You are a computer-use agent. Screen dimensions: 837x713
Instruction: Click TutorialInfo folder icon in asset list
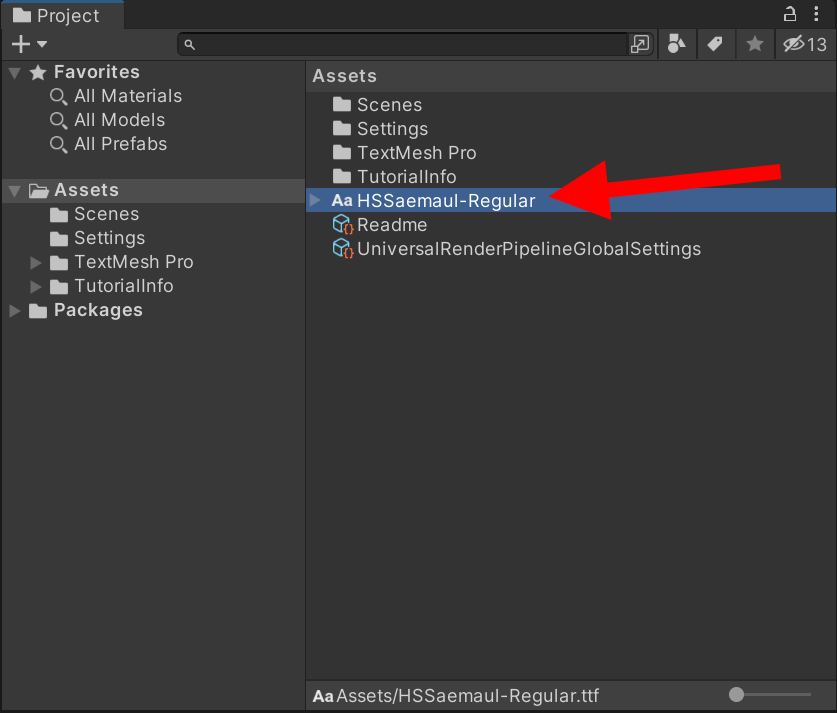tap(342, 176)
